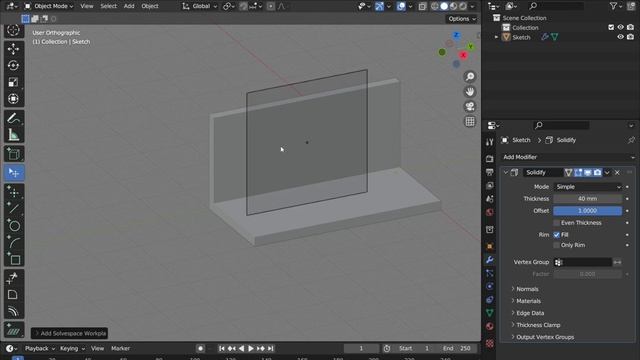Open the Physics properties tab
Image resolution: width=640 pixels, height=360 pixels.
(x=489, y=287)
